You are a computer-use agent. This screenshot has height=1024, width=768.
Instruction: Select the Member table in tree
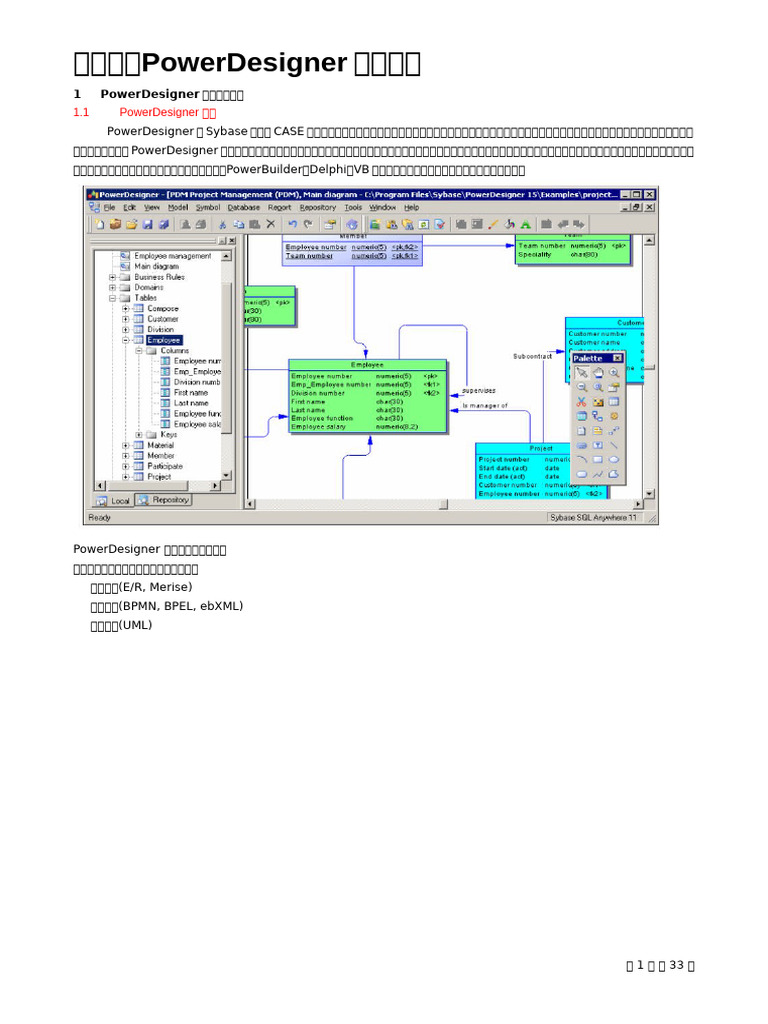point(161,456)
